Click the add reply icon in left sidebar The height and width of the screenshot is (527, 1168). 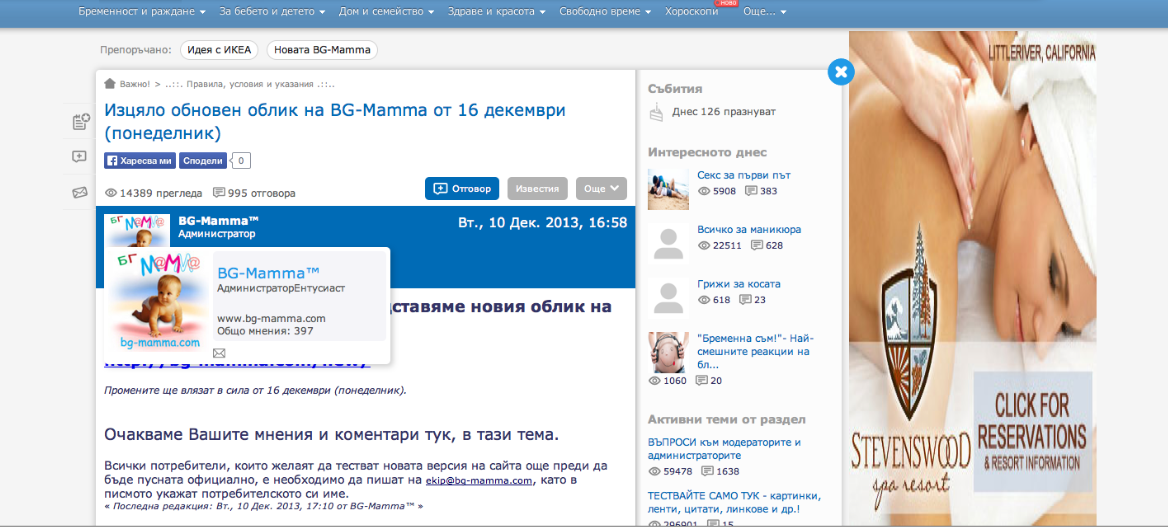click(x=81, y=157)
